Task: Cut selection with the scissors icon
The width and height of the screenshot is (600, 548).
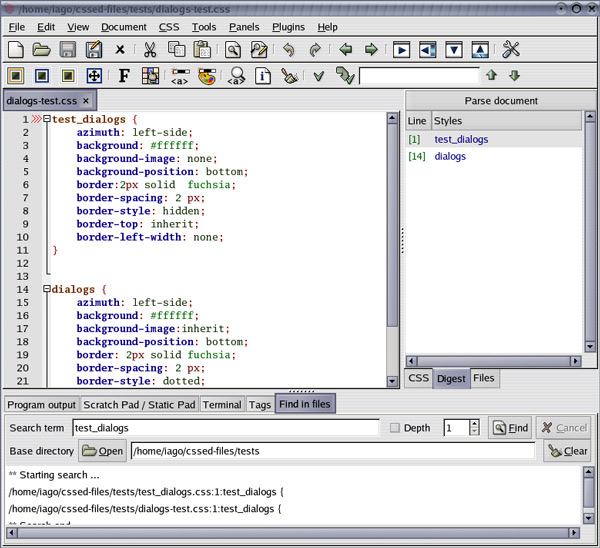Action: tap(150, 50)
